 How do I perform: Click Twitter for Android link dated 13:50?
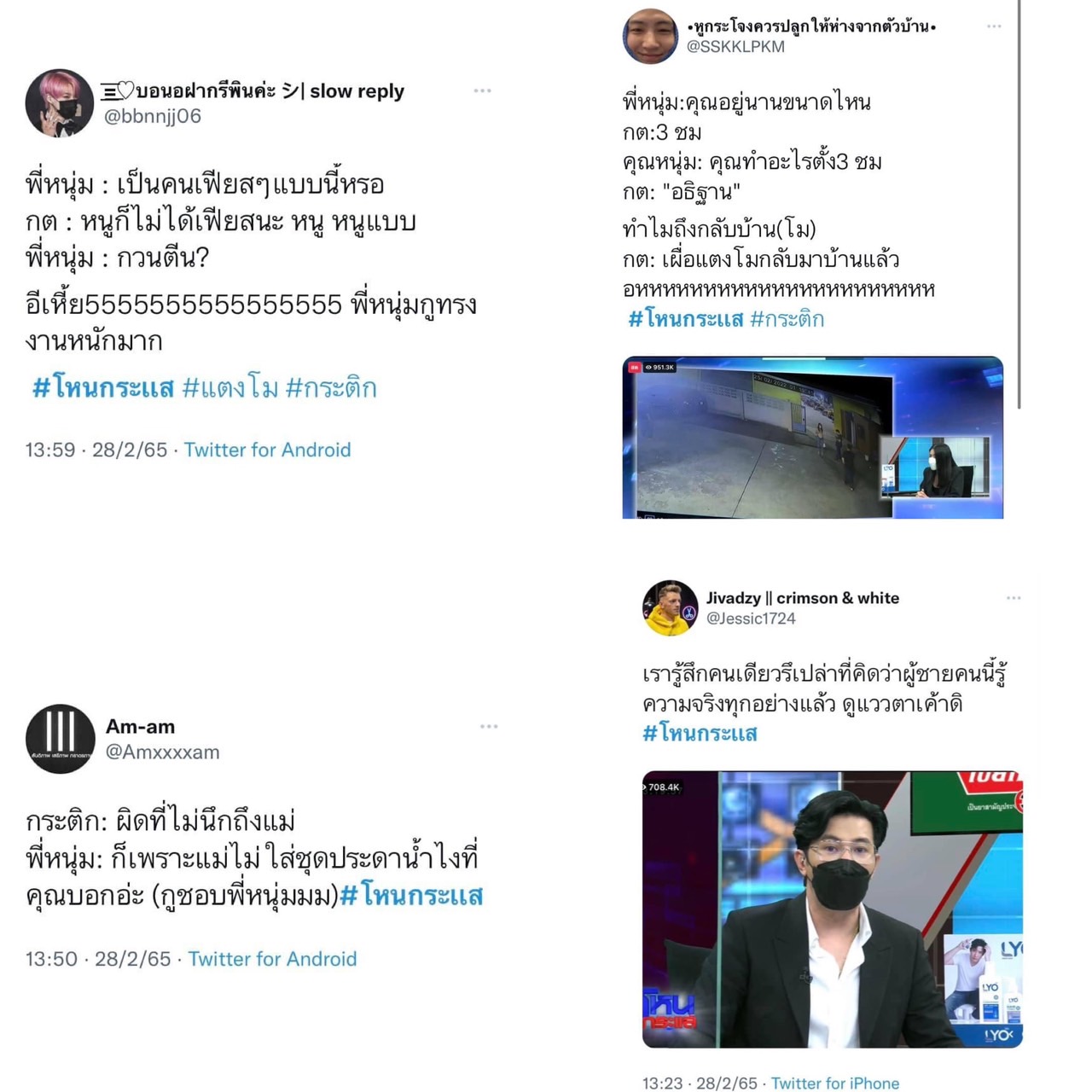pos(272,959)
